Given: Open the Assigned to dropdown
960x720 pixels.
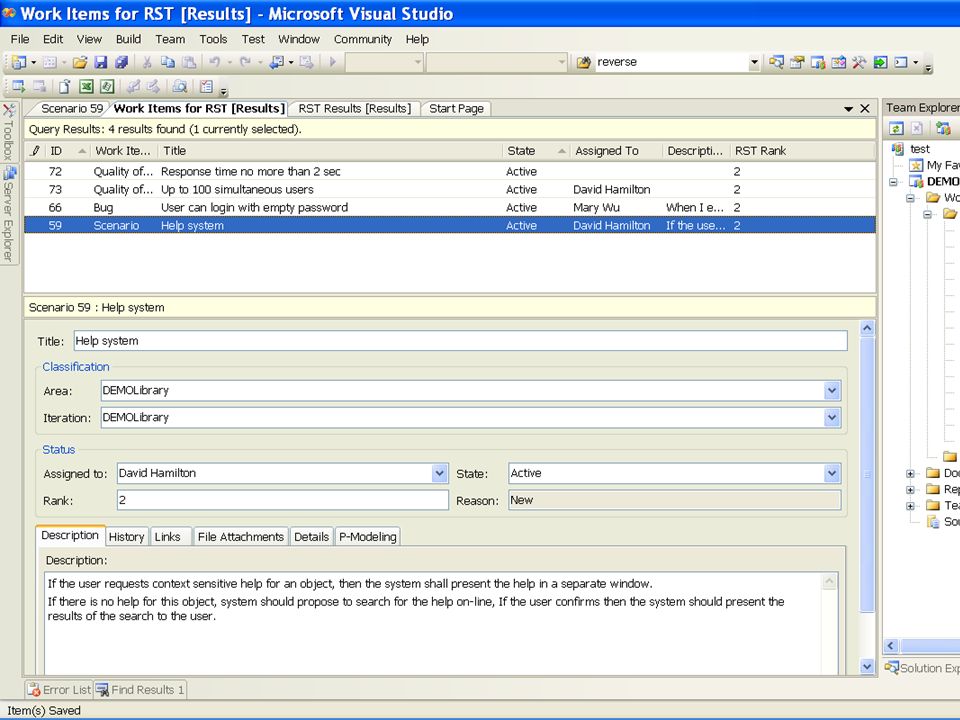Looking at the screenshot, I should (440, 473).
